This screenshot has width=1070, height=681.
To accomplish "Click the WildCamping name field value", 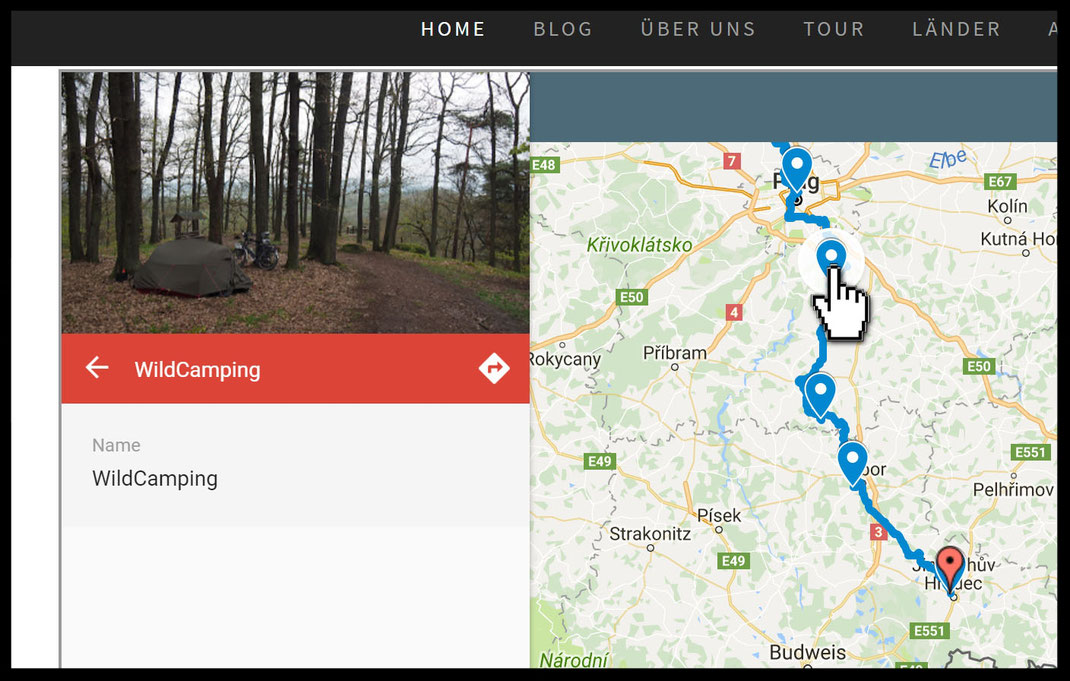I will [x=155, y=478].
